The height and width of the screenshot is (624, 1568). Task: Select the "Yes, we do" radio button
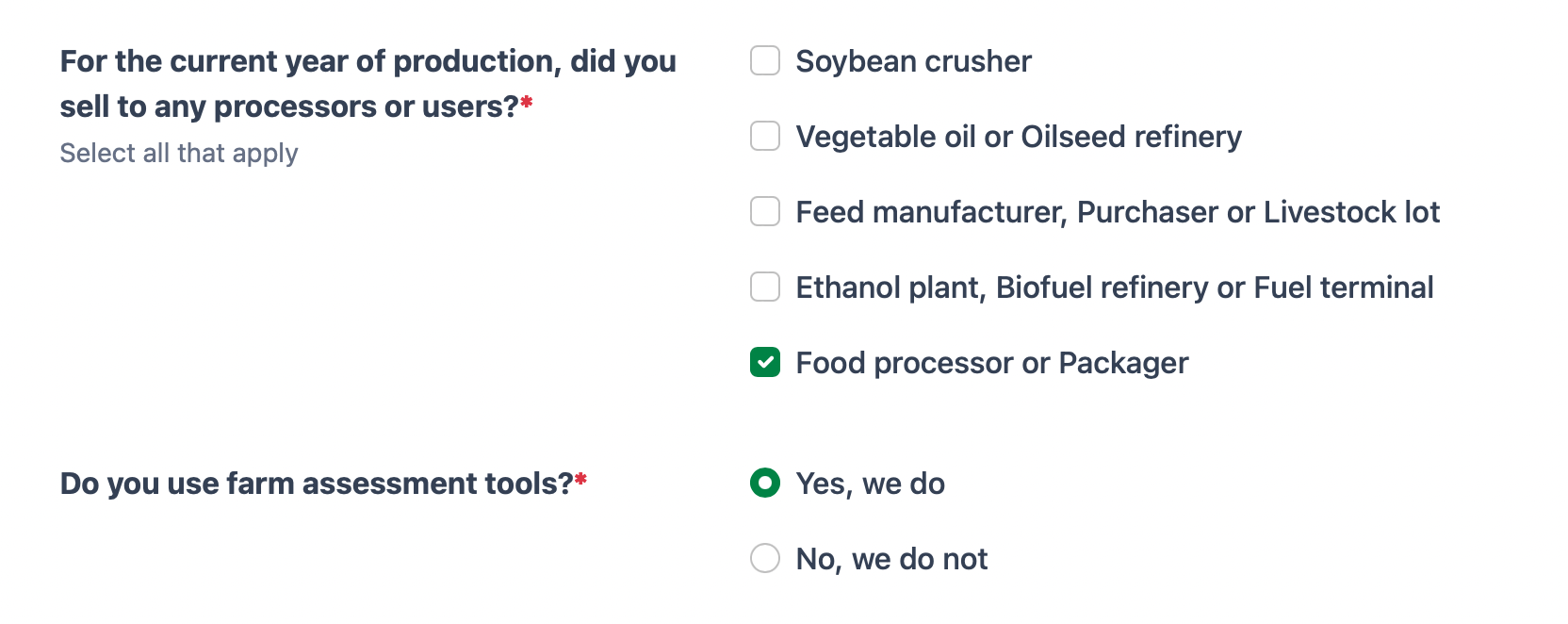765,484
